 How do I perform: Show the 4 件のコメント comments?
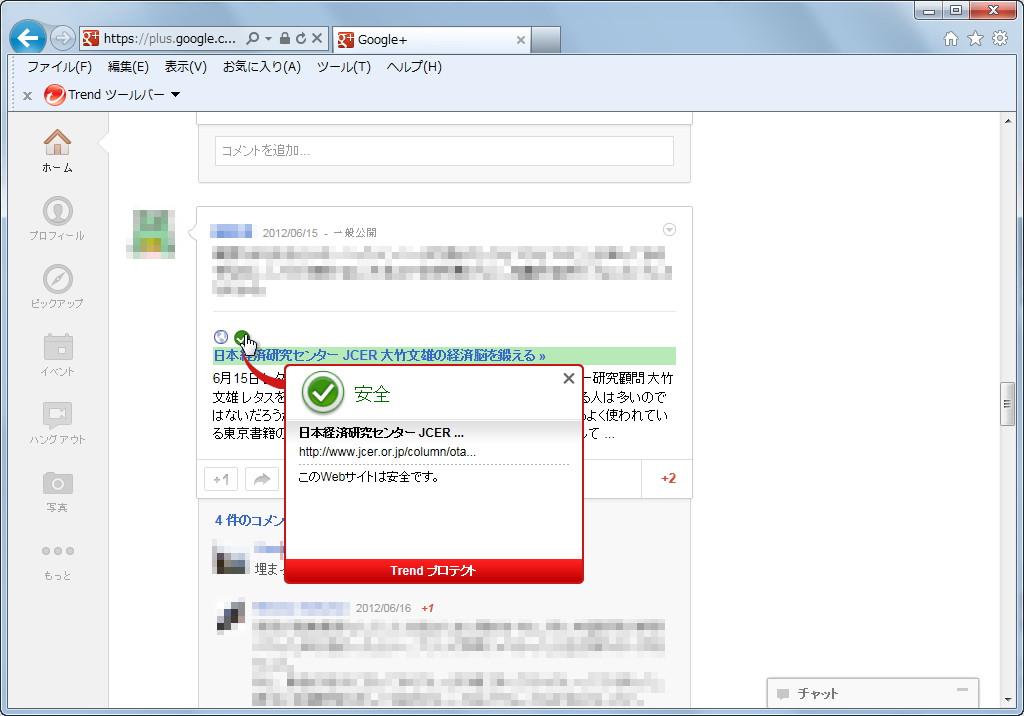[x=248, y=520]
